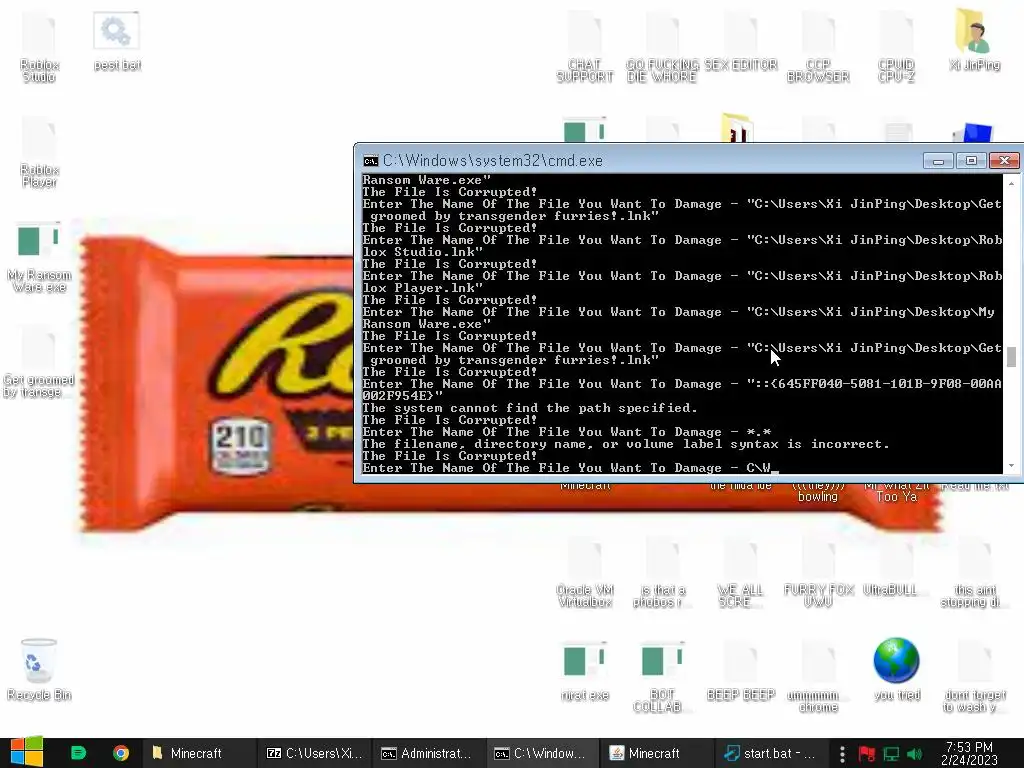The width and height of the screenshot is (1024, 768).
Task: Open cmd.exe title bar system menu icon
Action: click(371, 161)
